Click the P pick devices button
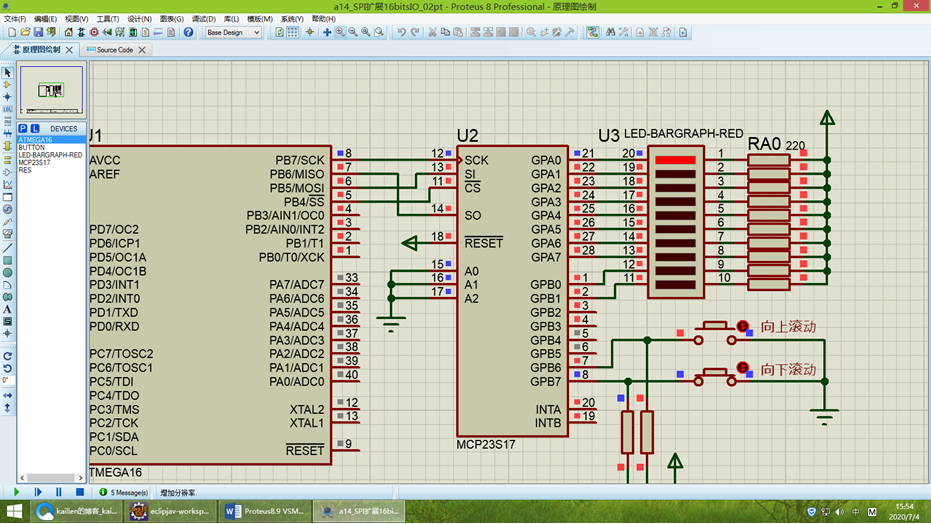 pyautogui.click(x=23, y=128)
